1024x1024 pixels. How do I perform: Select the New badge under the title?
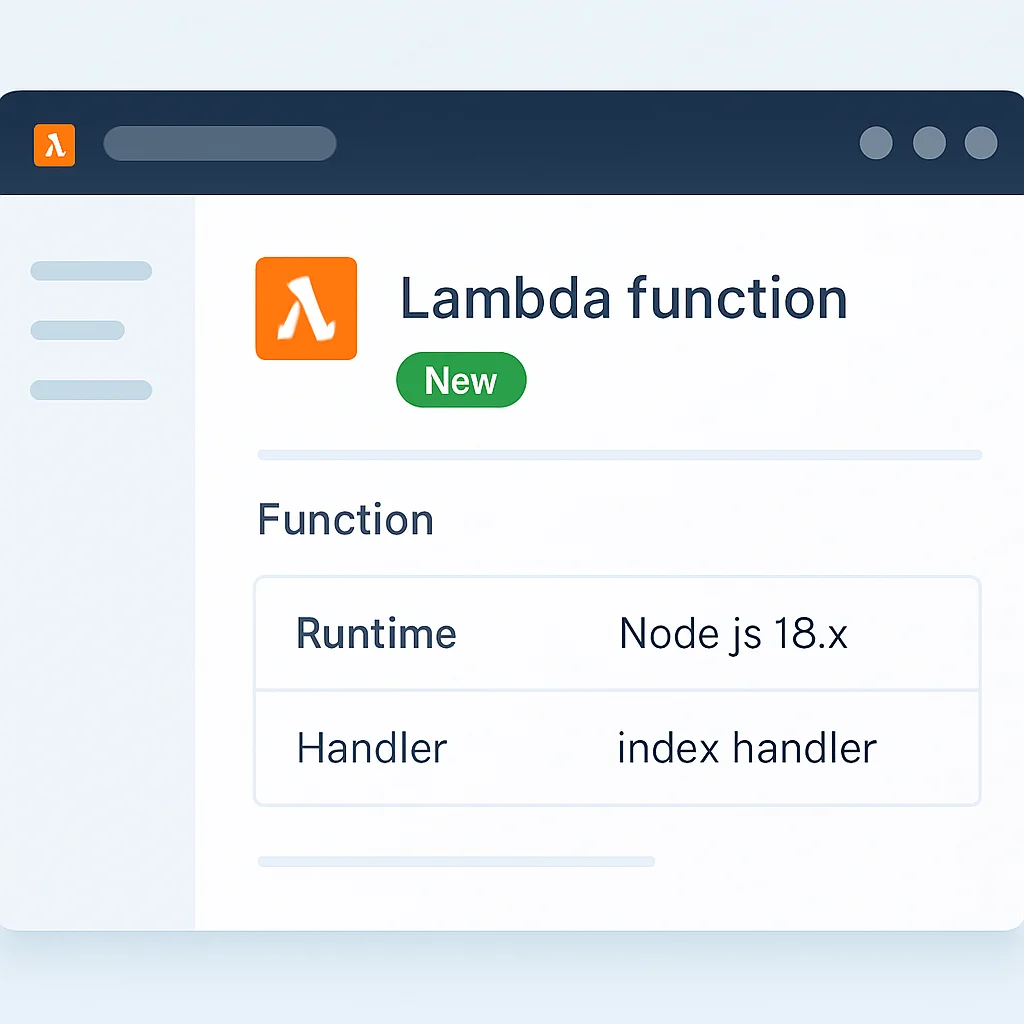(461, 380)
